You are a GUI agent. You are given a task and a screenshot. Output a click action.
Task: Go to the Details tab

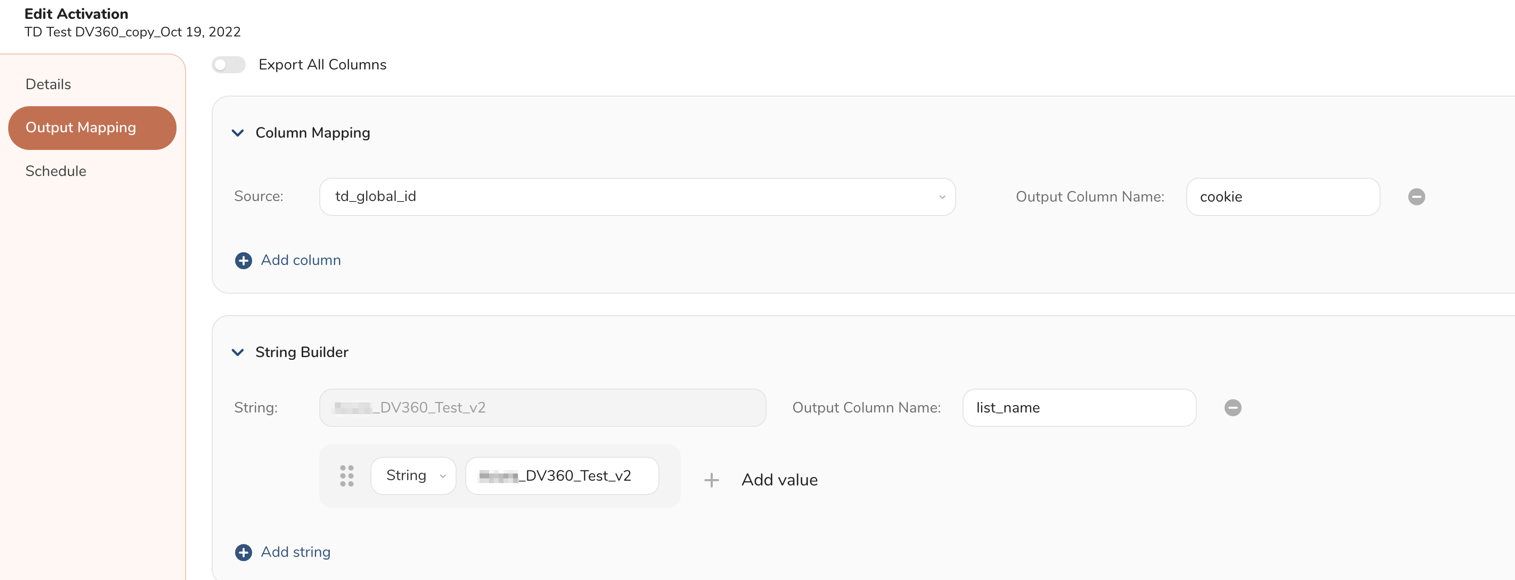click(x=48, y=85)
